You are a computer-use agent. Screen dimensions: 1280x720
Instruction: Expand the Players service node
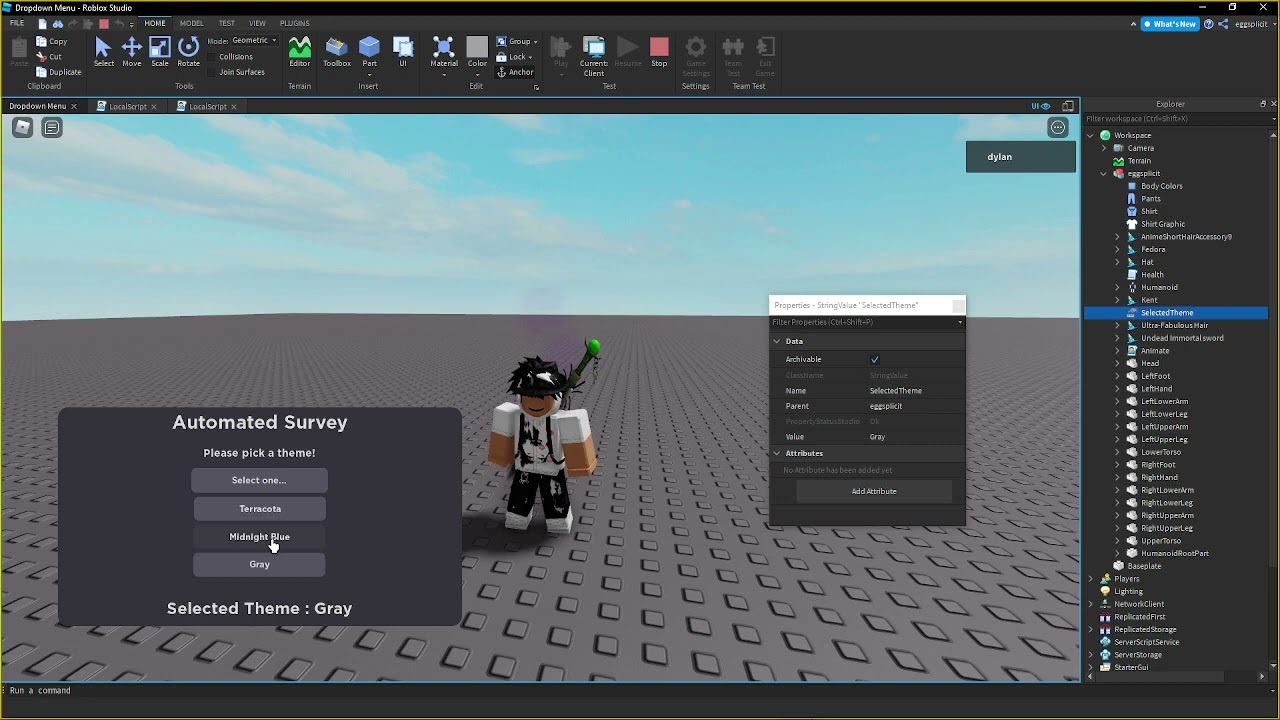pos(1091,579)
